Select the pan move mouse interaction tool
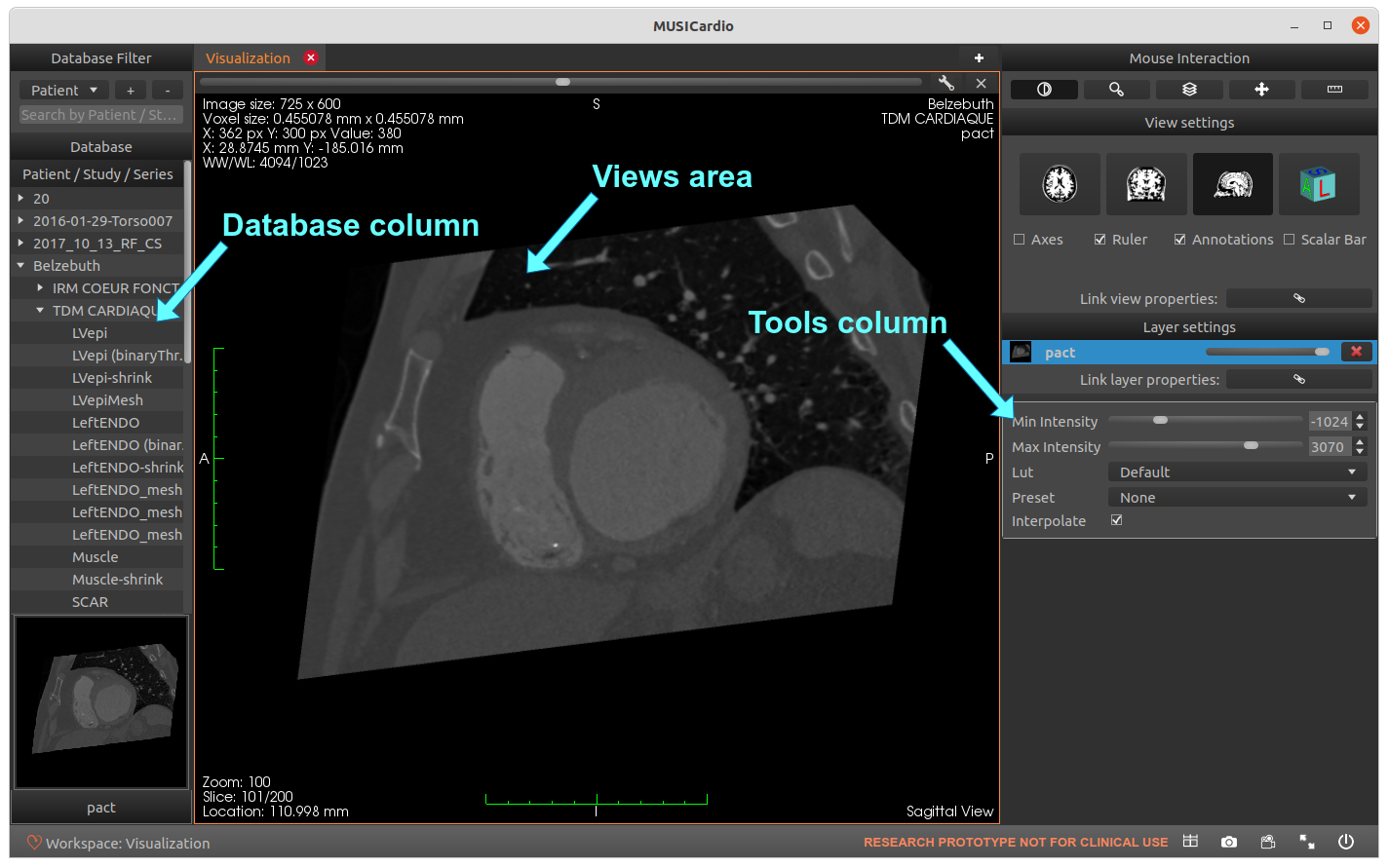This screenshot has width=1389, height=868. click(x=1261, y=90)
